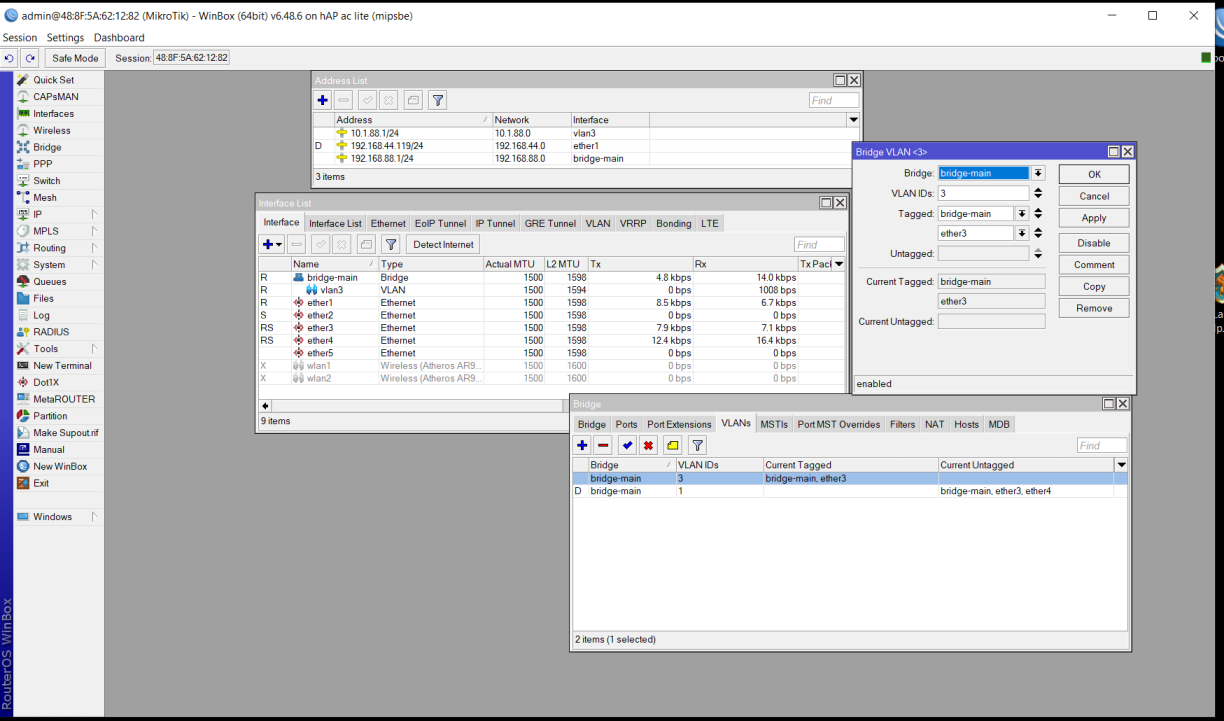
Task: Open Manual from sidebar
Action: 48,450
